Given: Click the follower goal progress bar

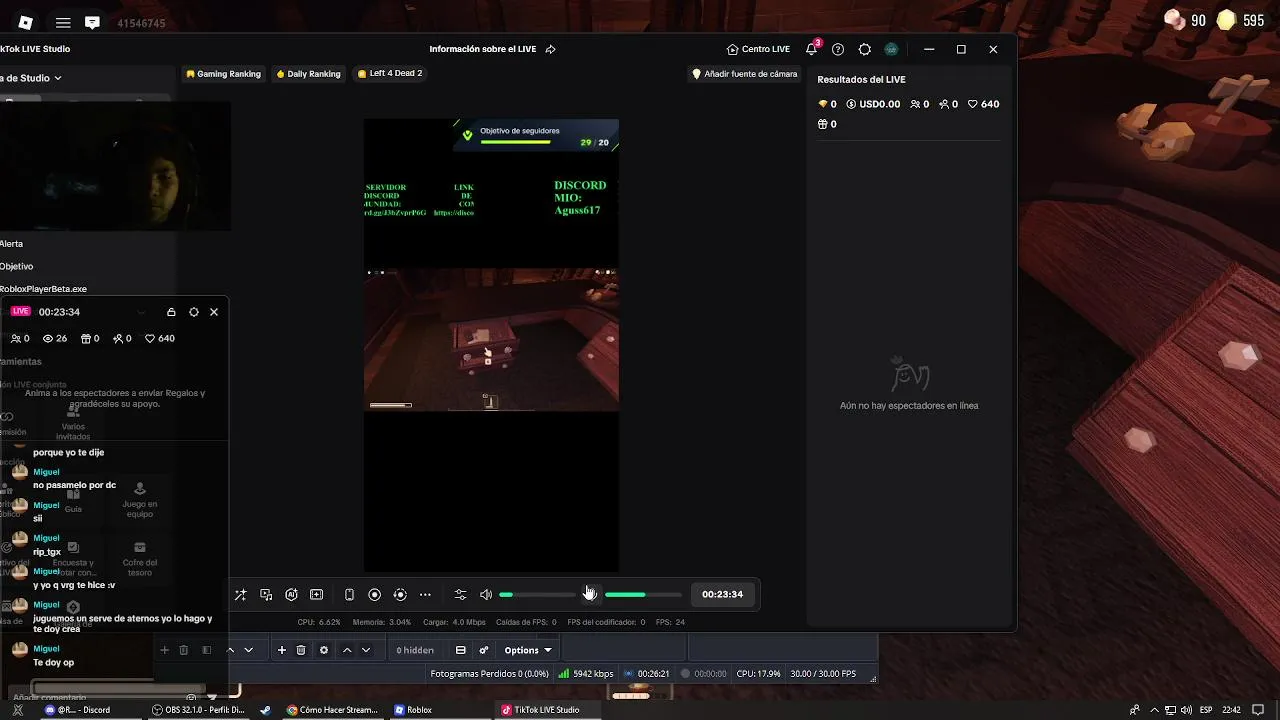Looking at the screenshot, I should coord(516,142).
